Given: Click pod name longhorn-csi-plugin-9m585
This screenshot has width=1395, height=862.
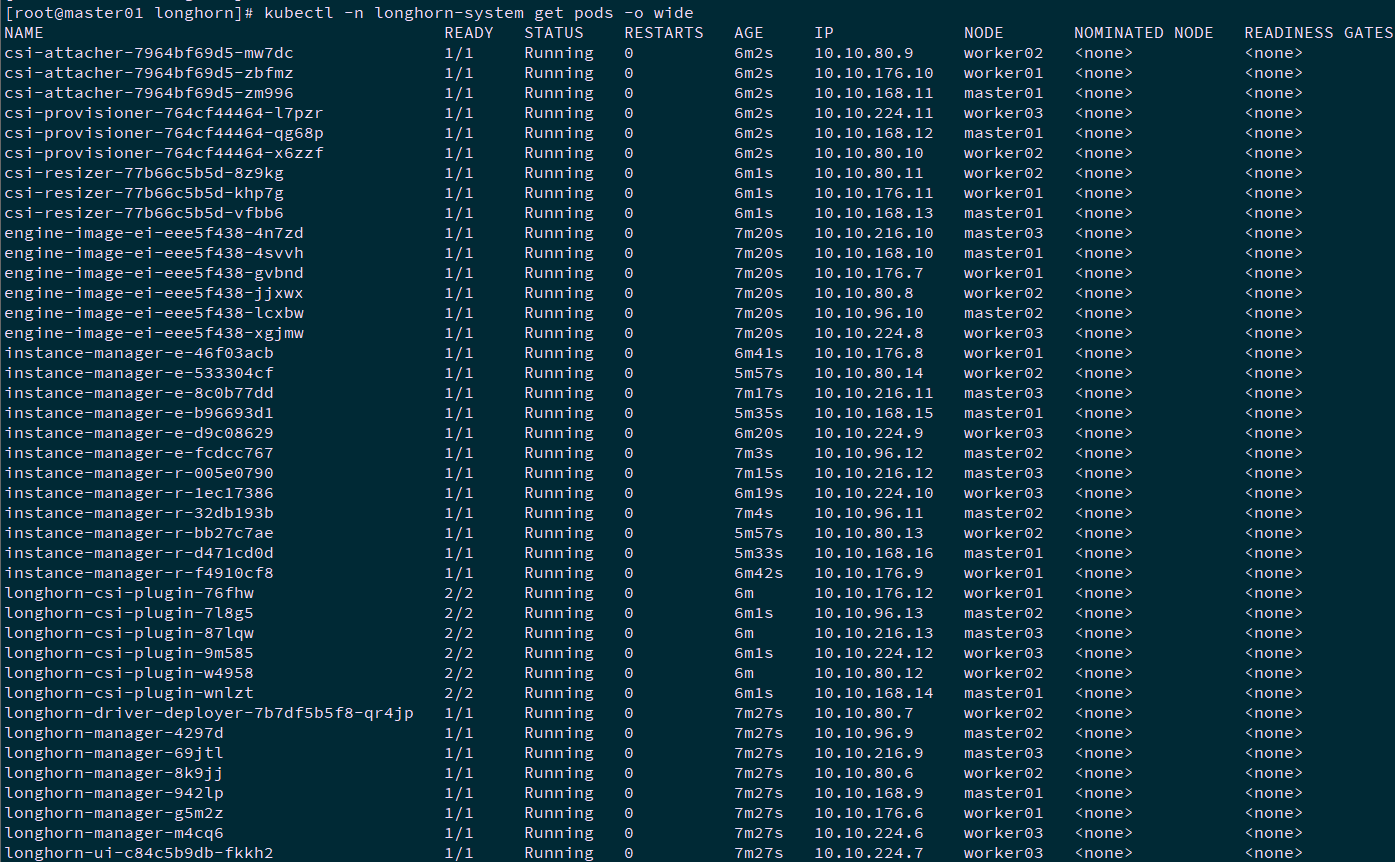Looking at the screenshot, I should point(129,653).
